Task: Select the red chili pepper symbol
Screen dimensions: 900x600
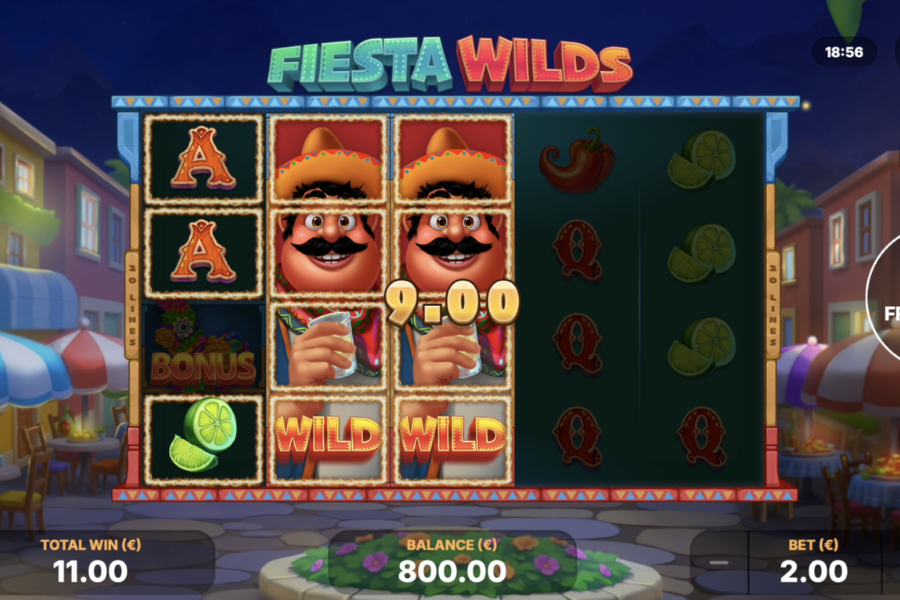Action: coord(576,160)
